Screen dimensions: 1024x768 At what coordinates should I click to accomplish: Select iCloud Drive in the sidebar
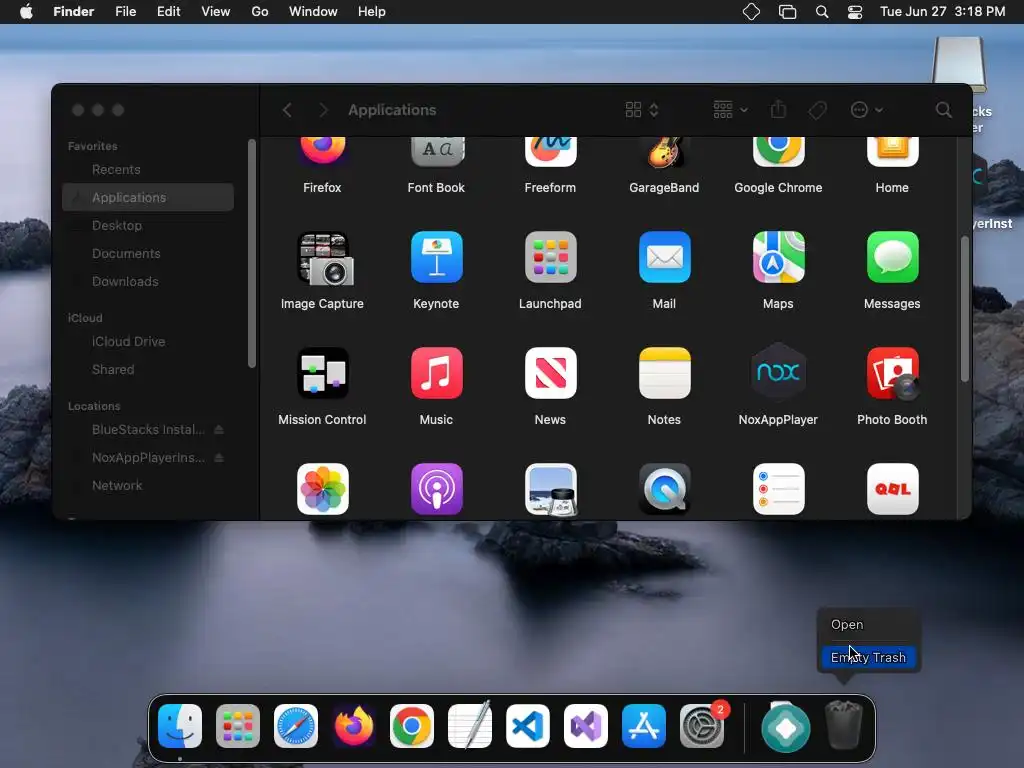tap(148, 342)
